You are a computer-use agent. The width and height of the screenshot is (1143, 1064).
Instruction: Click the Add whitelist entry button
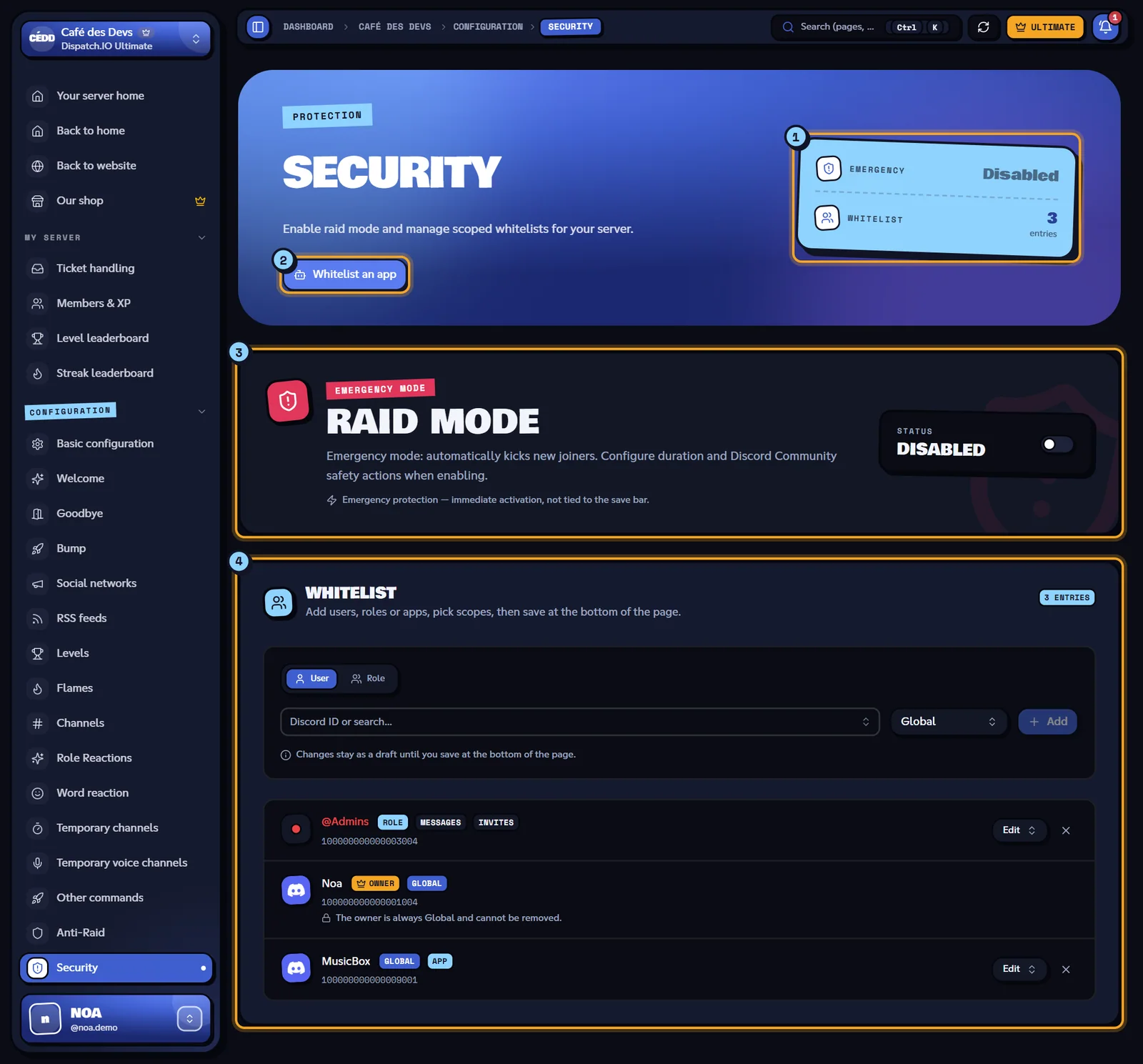coord(1048,722)
